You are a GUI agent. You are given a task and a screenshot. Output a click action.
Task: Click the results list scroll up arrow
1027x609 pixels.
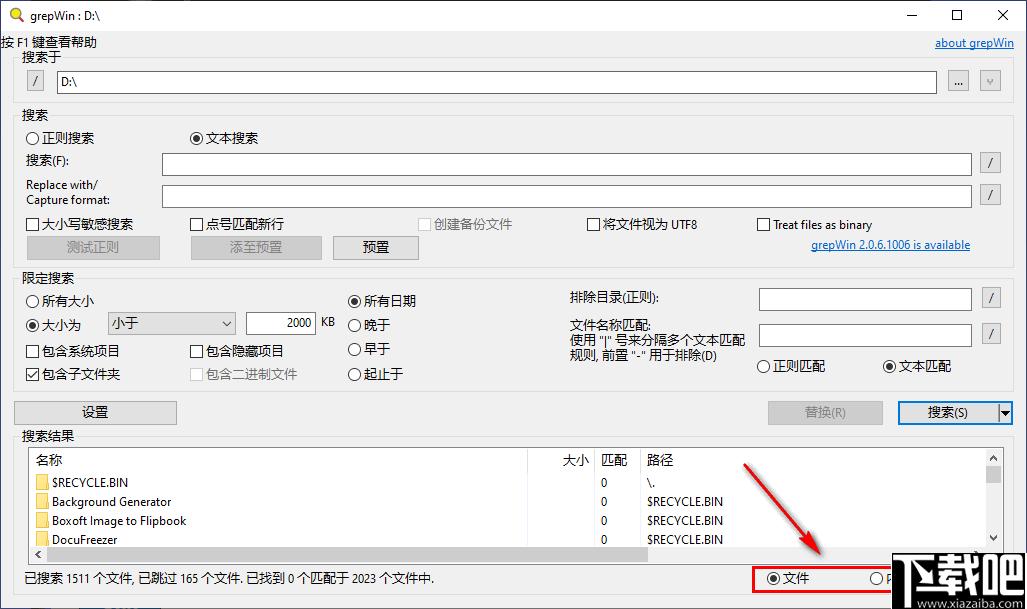coord(993,458)
